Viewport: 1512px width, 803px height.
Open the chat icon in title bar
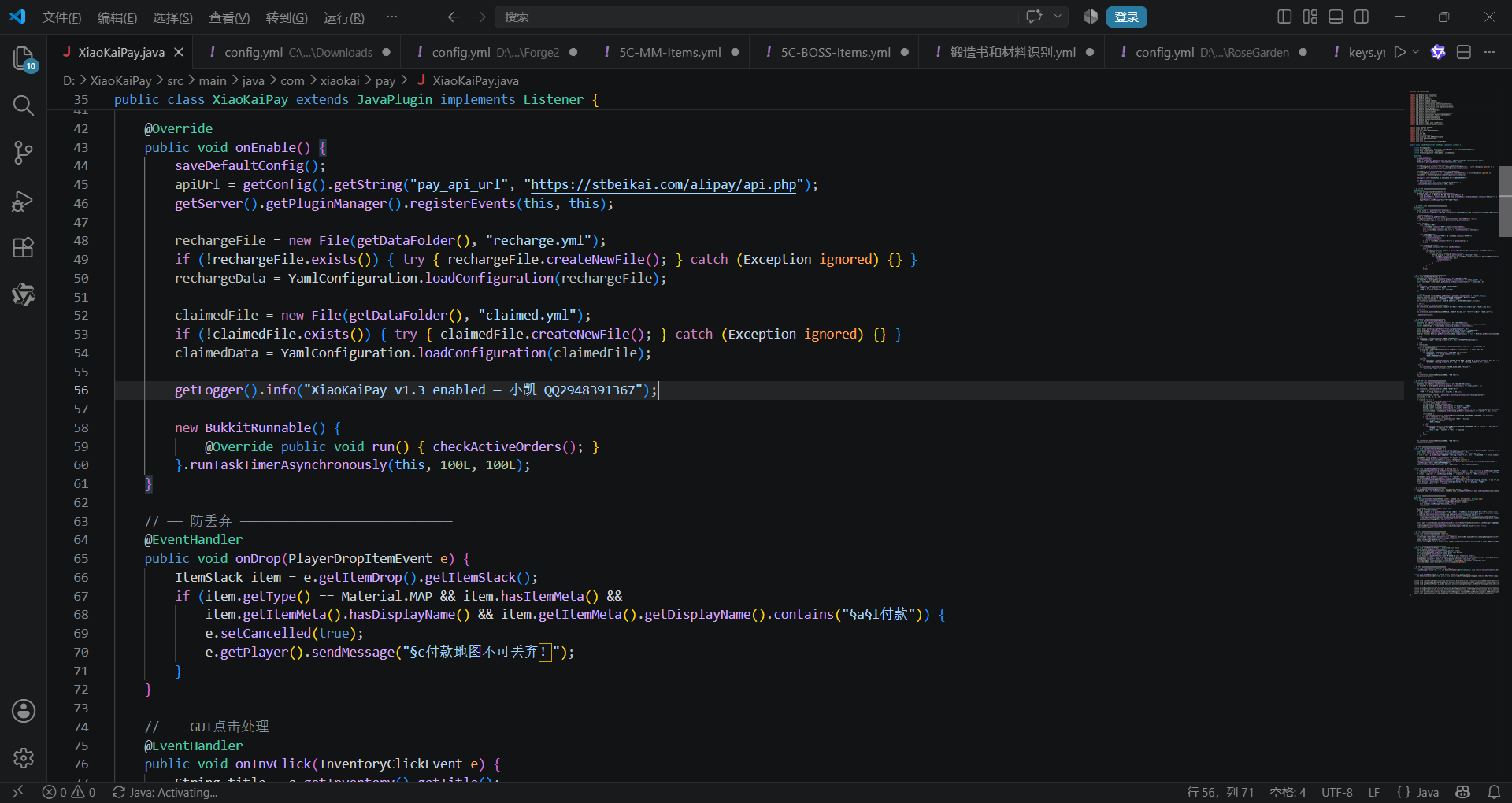[1034, 17]
